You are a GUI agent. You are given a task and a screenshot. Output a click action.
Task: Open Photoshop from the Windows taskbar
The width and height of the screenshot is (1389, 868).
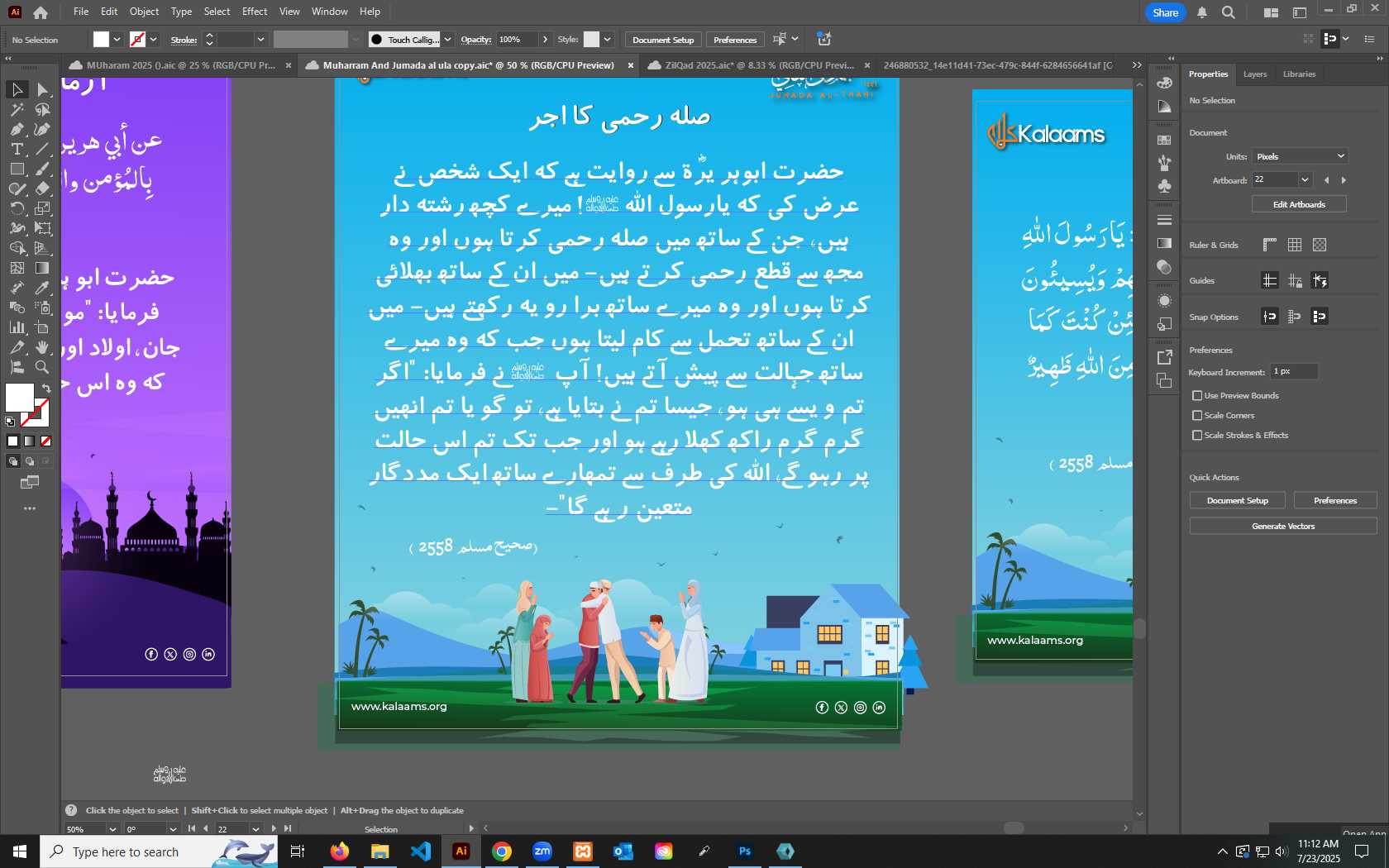click(745, 851)
